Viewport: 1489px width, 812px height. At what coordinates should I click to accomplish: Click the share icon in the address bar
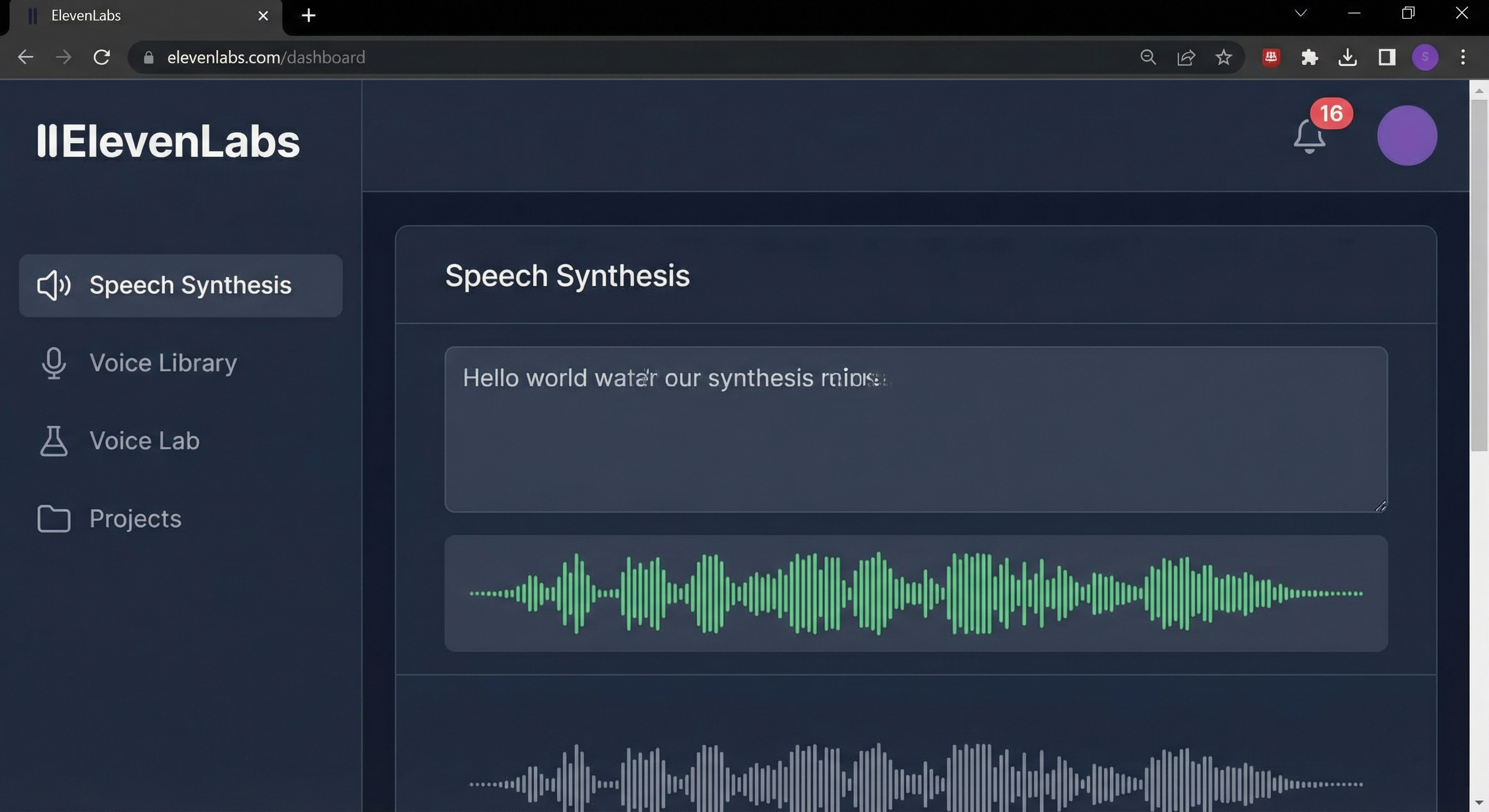(1185, 57)
